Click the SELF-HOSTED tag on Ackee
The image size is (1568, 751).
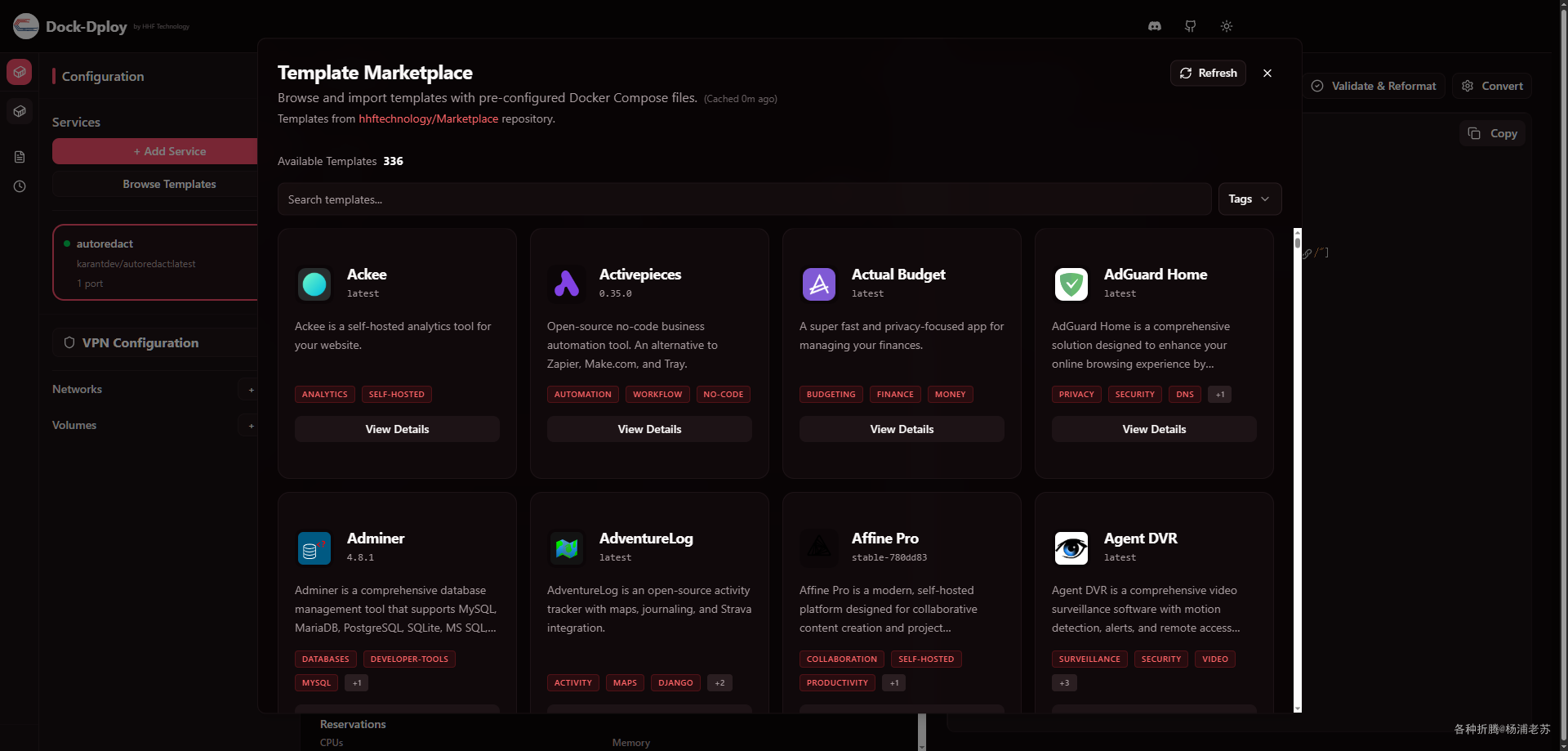pos(397,394)
